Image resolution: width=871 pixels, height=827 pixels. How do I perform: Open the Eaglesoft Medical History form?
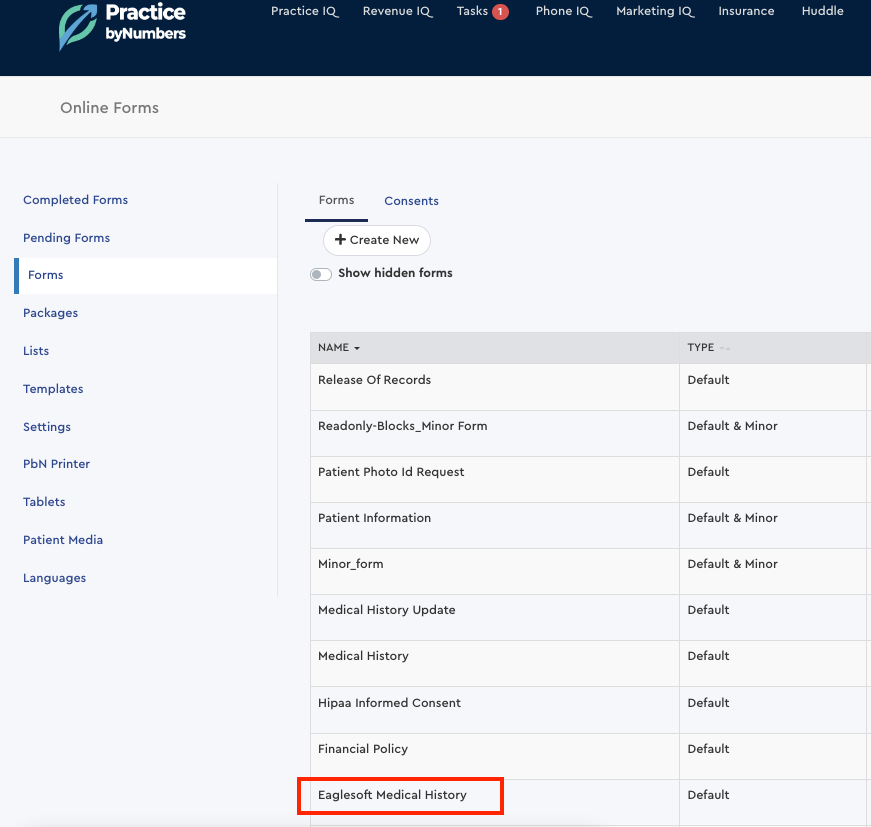391,794
